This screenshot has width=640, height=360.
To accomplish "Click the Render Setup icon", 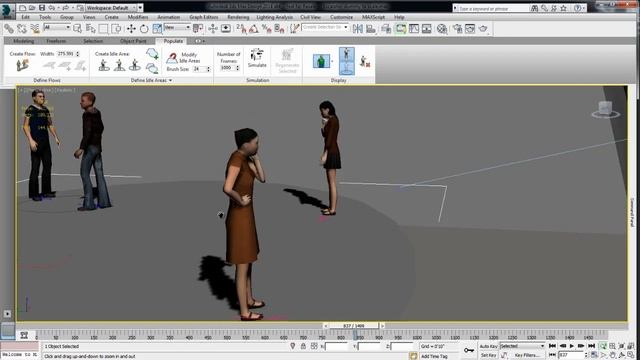I will tap(457, 29).
